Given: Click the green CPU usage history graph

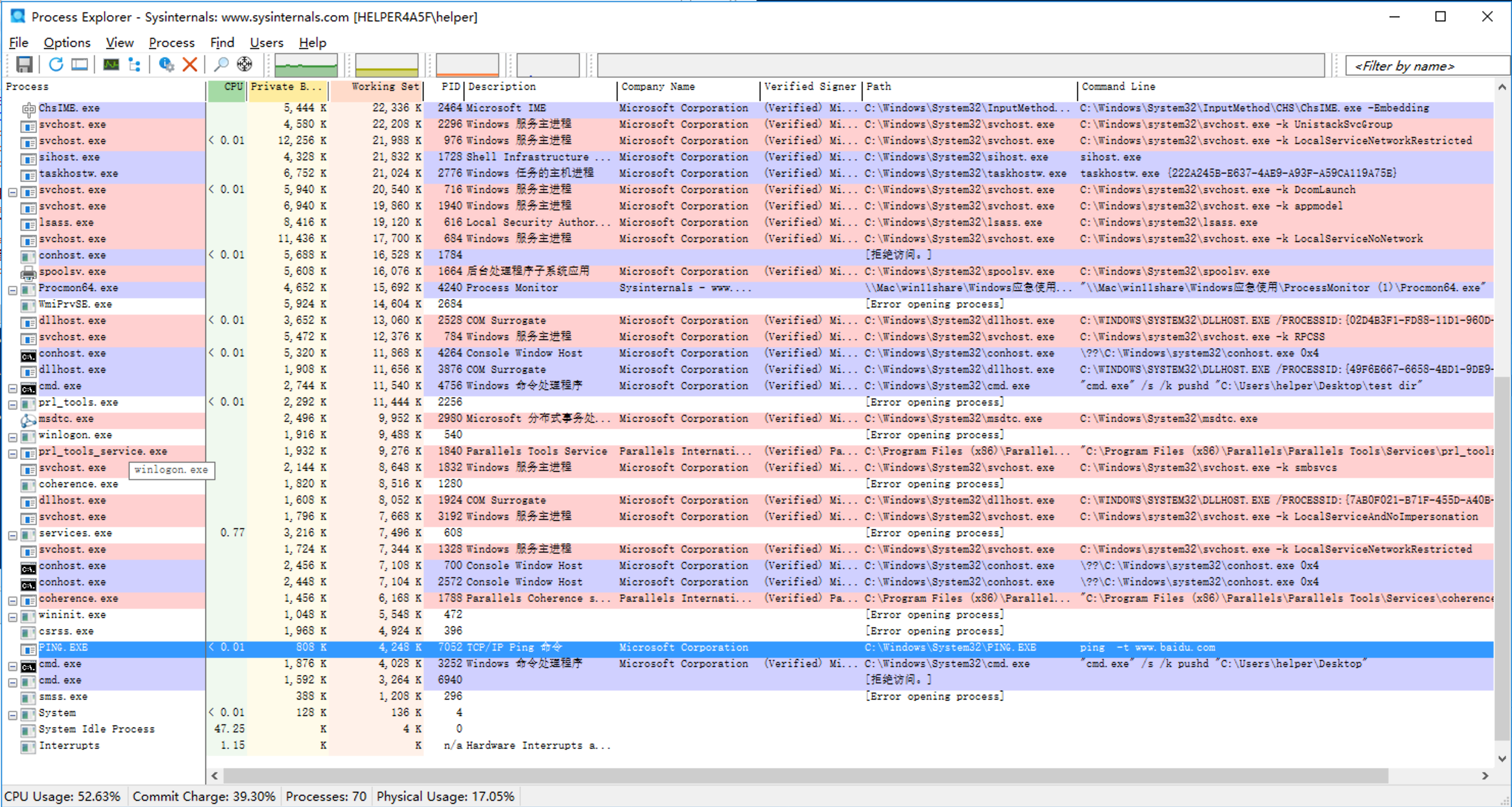Looking at the screenshot, I should tap(306, 65).
